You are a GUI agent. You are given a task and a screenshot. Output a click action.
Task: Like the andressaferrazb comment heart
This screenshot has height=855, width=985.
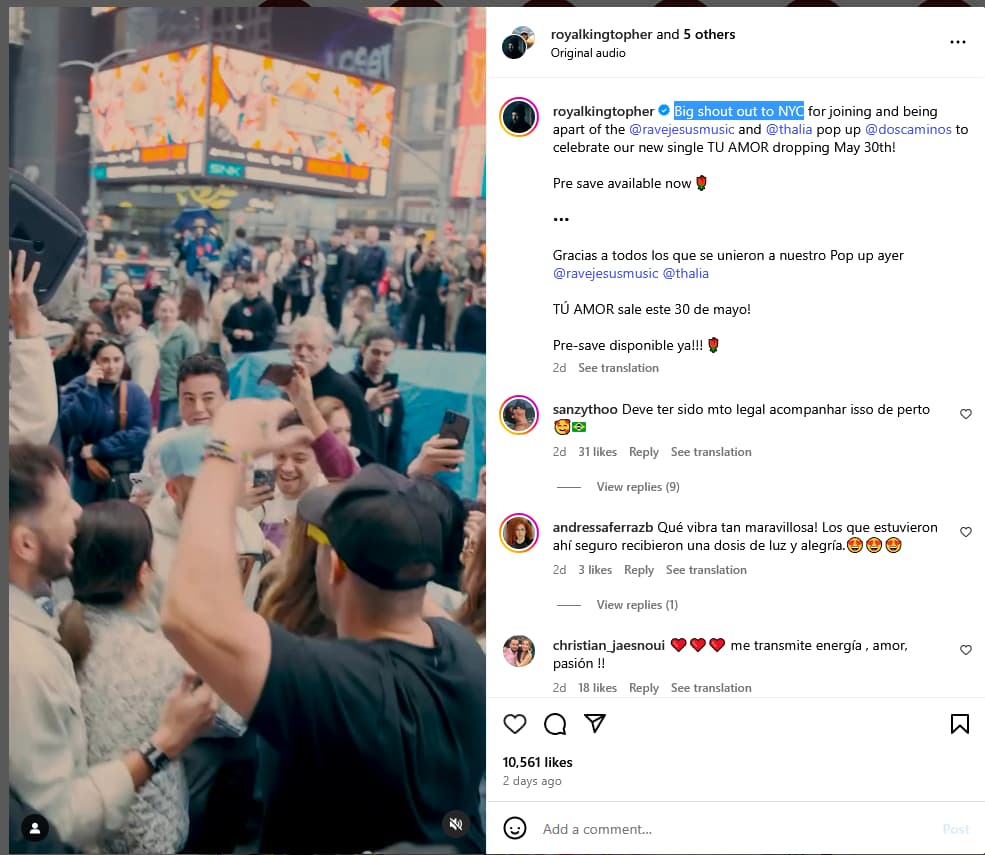(x=966, y=531)
